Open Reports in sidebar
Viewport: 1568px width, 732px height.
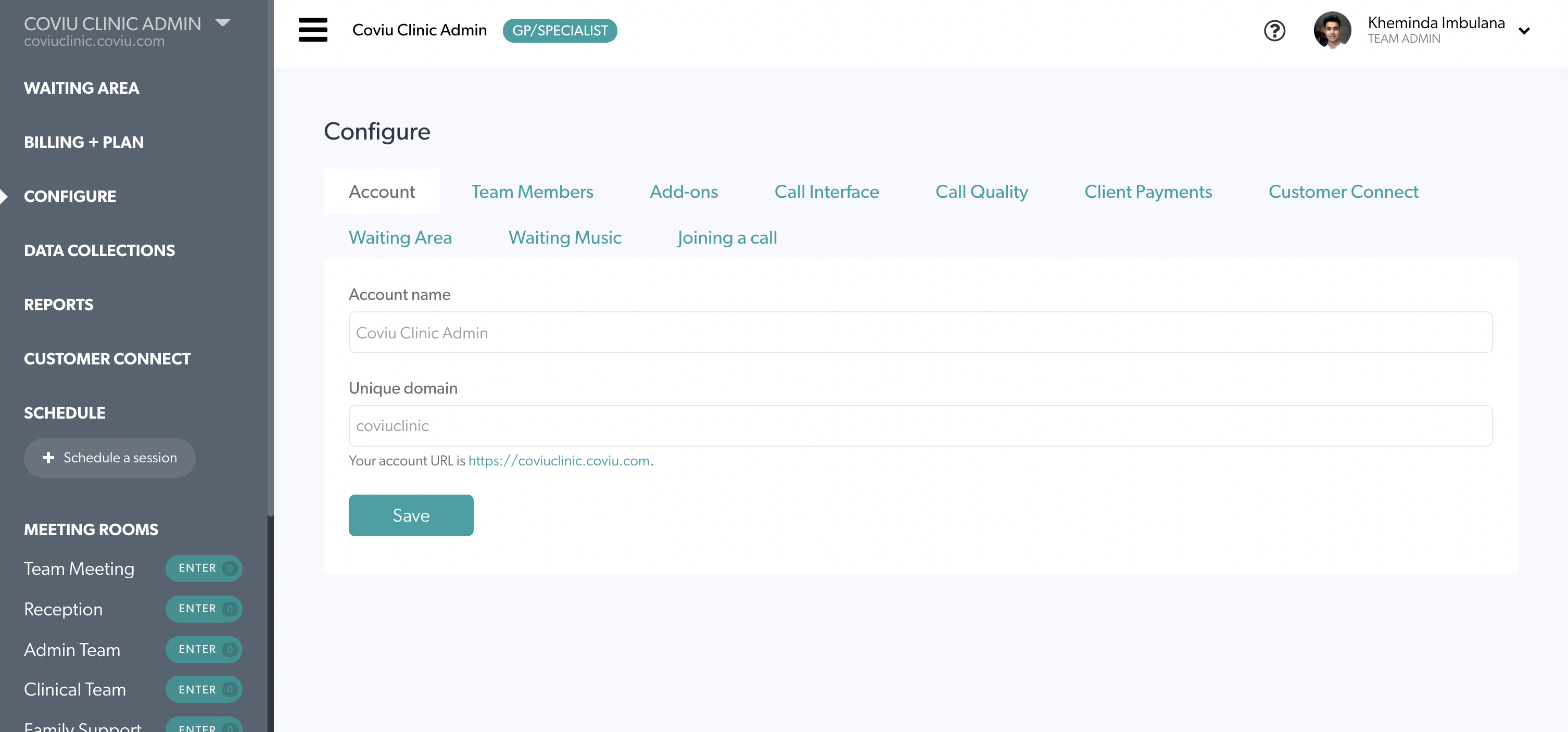click(58, 305)
